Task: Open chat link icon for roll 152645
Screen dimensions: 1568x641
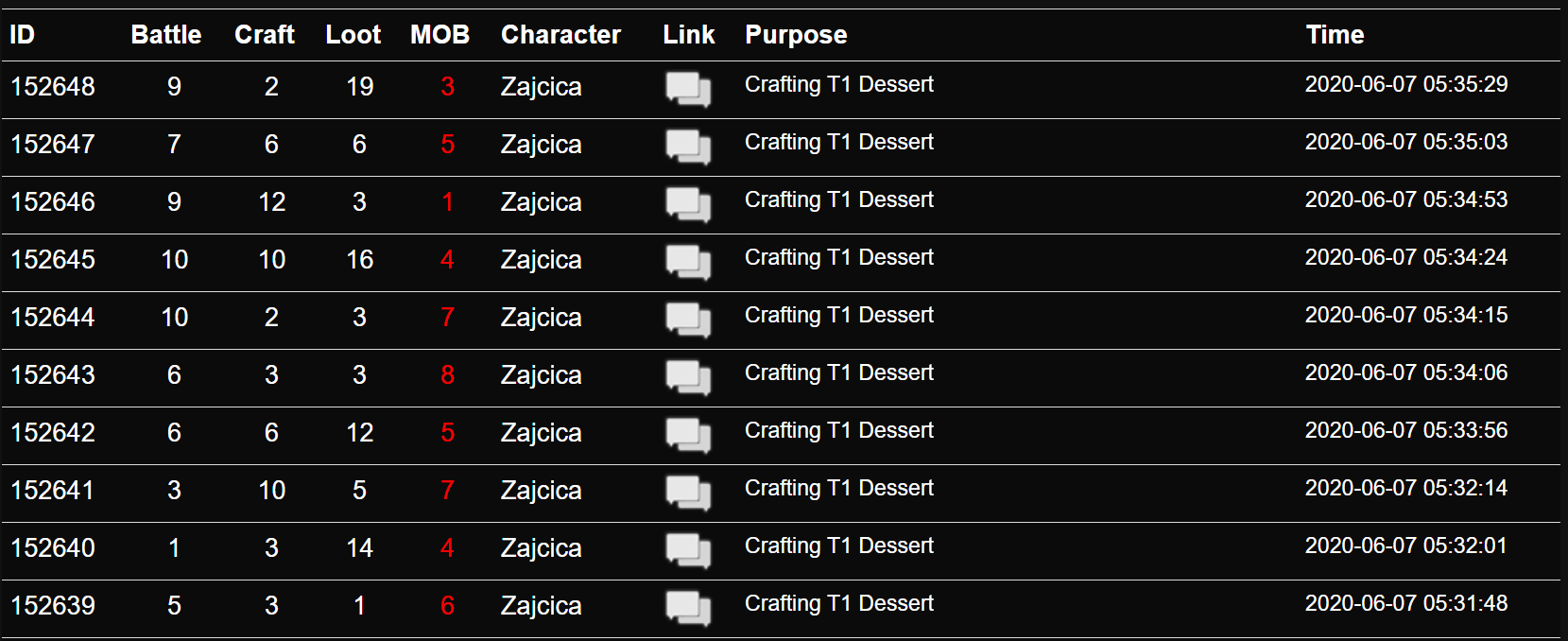Action: (x=688, y=262)
